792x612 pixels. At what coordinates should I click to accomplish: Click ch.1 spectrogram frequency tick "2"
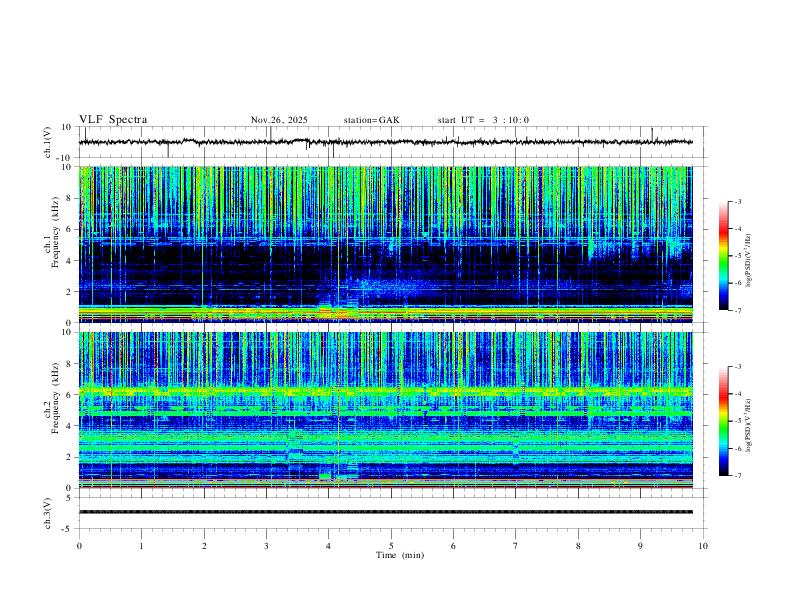[70, 291]
